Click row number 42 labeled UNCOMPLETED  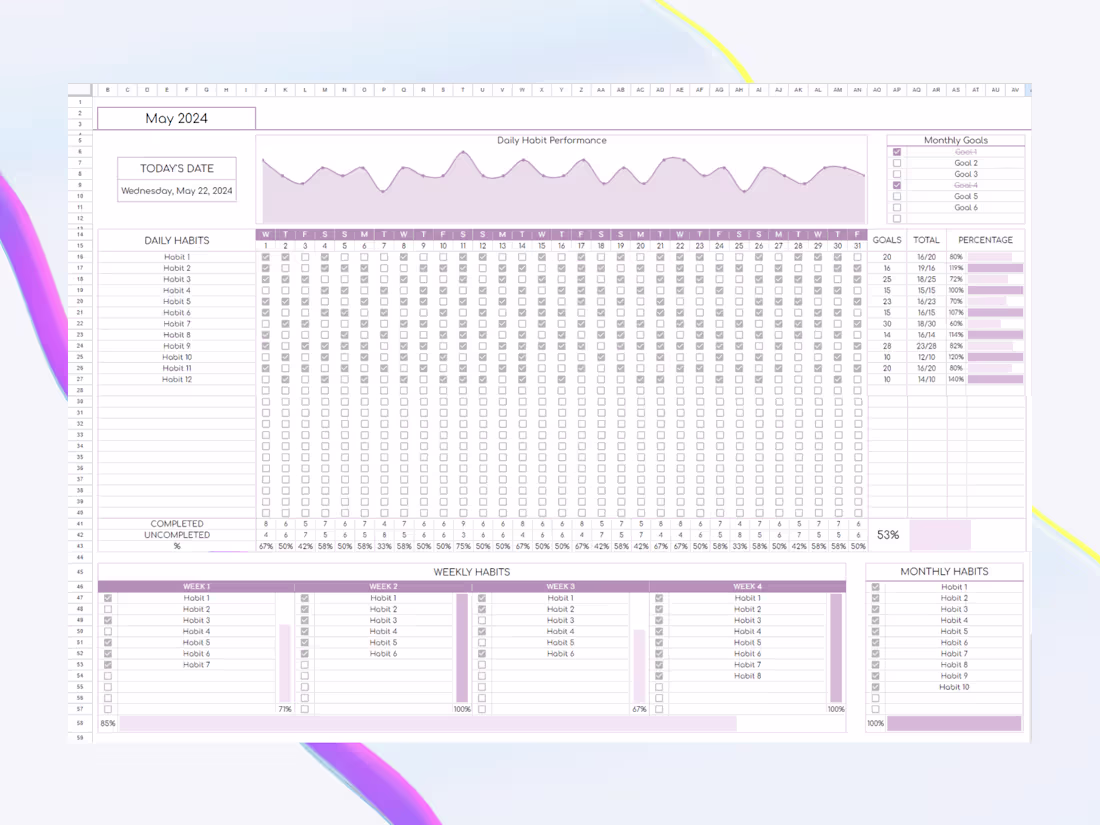79,534
